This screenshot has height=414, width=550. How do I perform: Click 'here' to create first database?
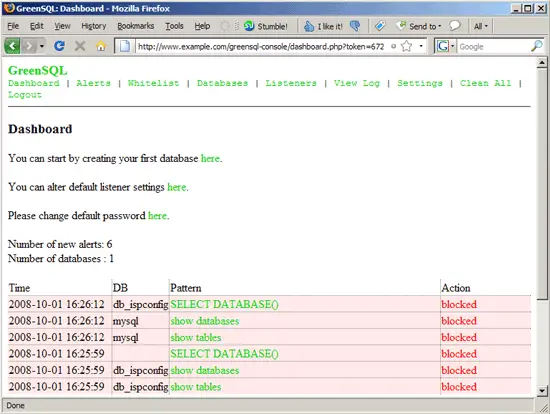click(x=210, y=159)
